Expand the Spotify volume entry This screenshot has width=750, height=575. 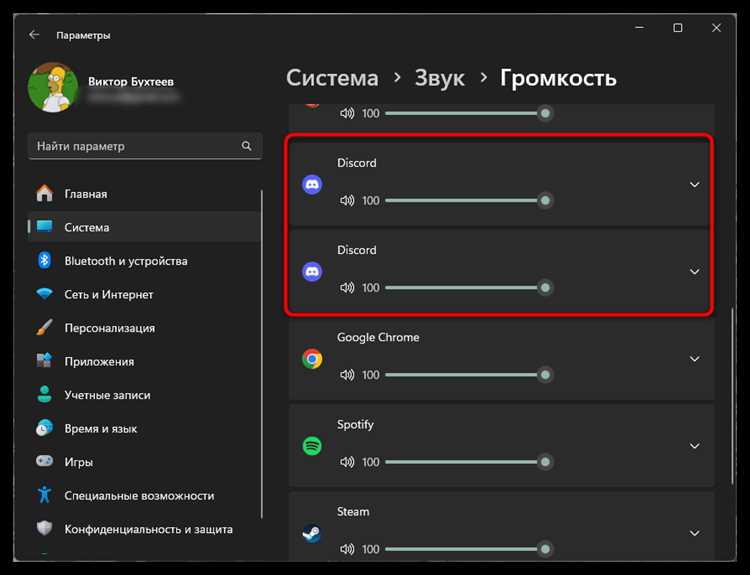695,446
